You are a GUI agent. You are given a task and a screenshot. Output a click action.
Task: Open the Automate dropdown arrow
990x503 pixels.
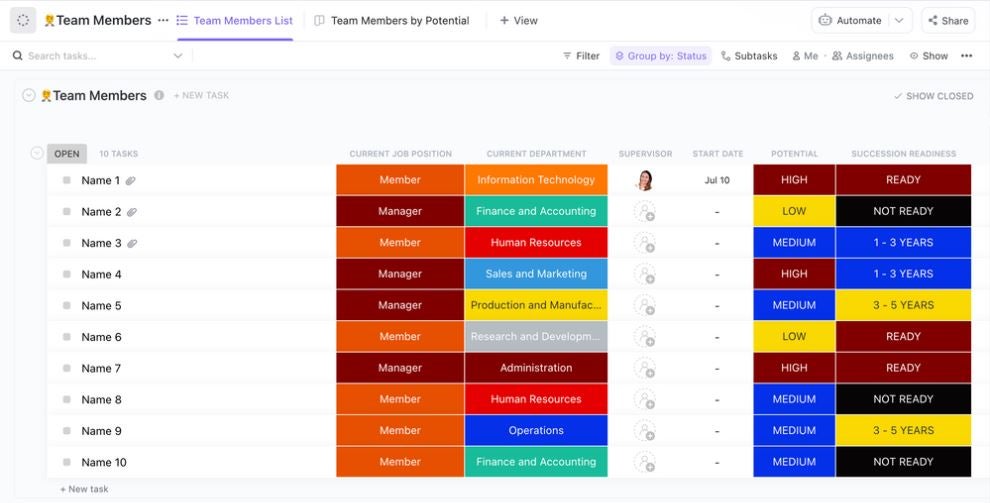900,20
